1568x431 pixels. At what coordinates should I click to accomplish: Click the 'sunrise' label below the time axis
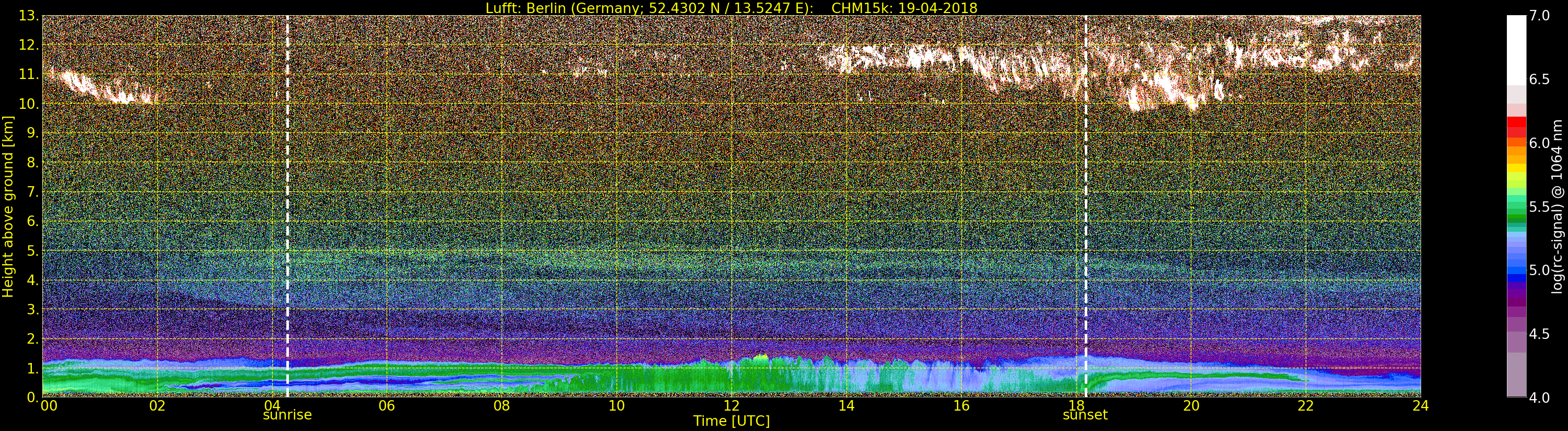[287, 415]
